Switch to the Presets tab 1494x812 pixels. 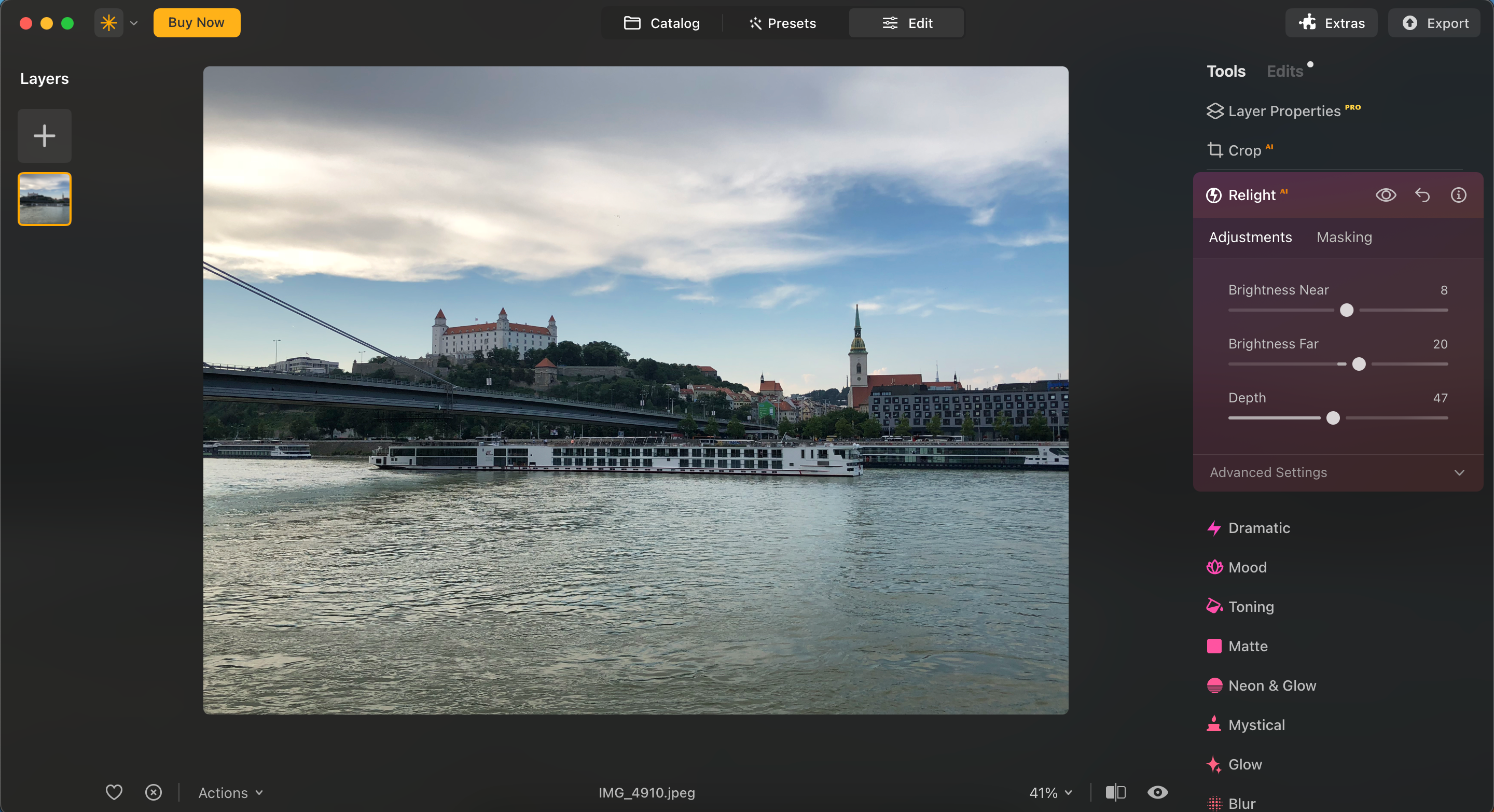pos(782,23)
